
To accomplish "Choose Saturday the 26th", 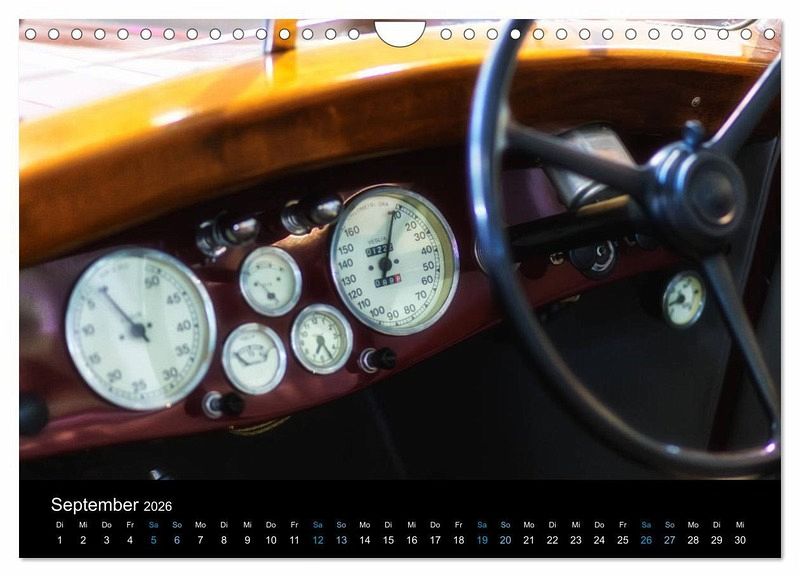I will (x=646, y=541).
